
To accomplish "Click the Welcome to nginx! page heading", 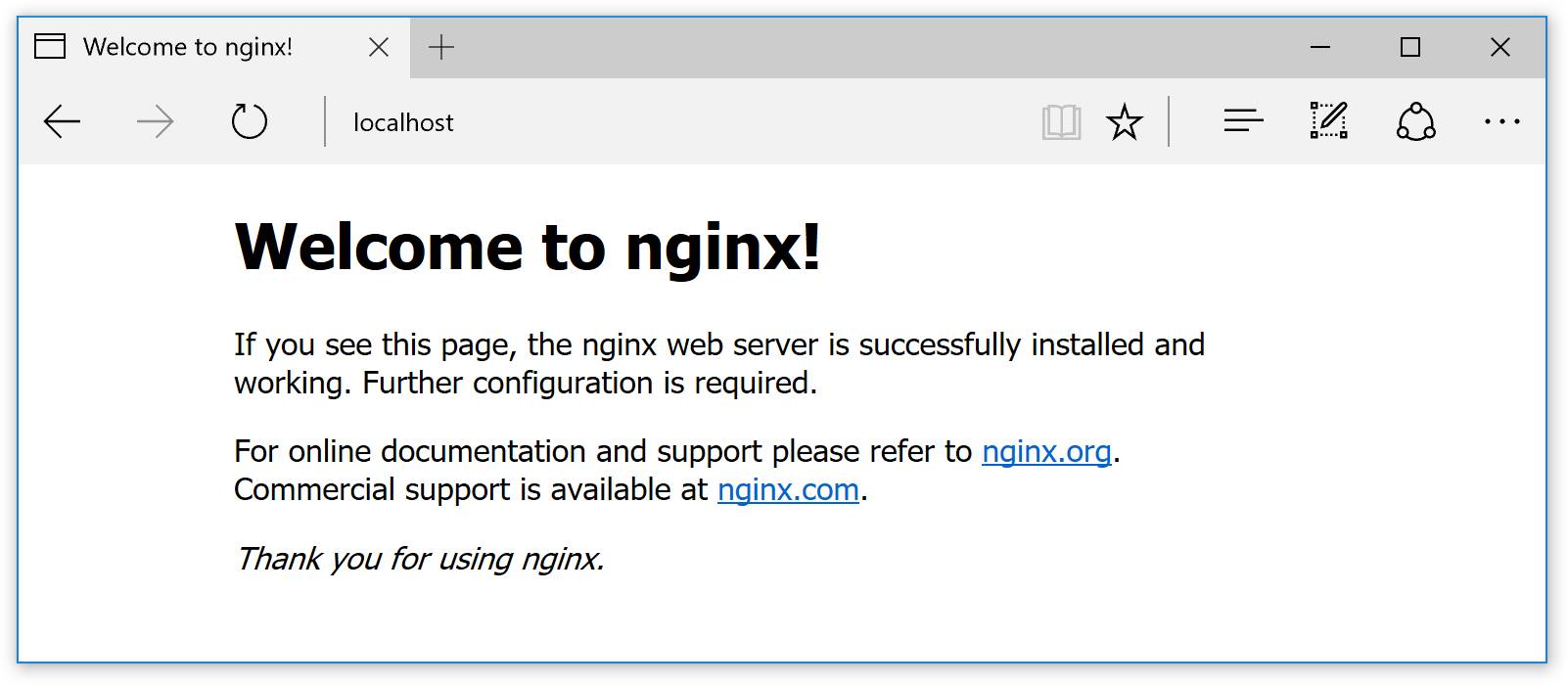I will tap(529, 246).
